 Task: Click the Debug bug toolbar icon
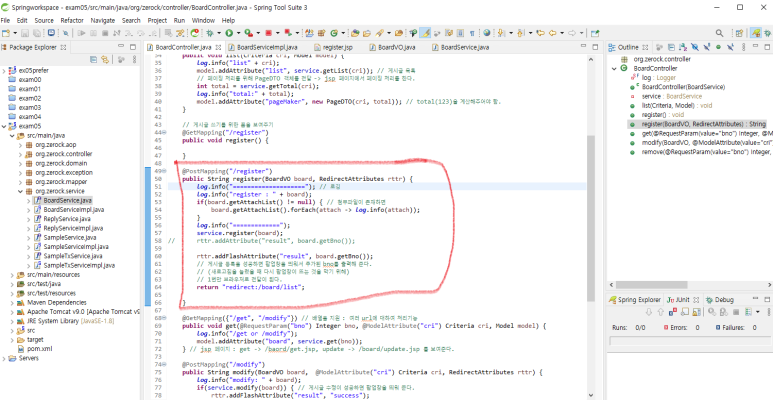pyautogui.click(x=211, y=33)
